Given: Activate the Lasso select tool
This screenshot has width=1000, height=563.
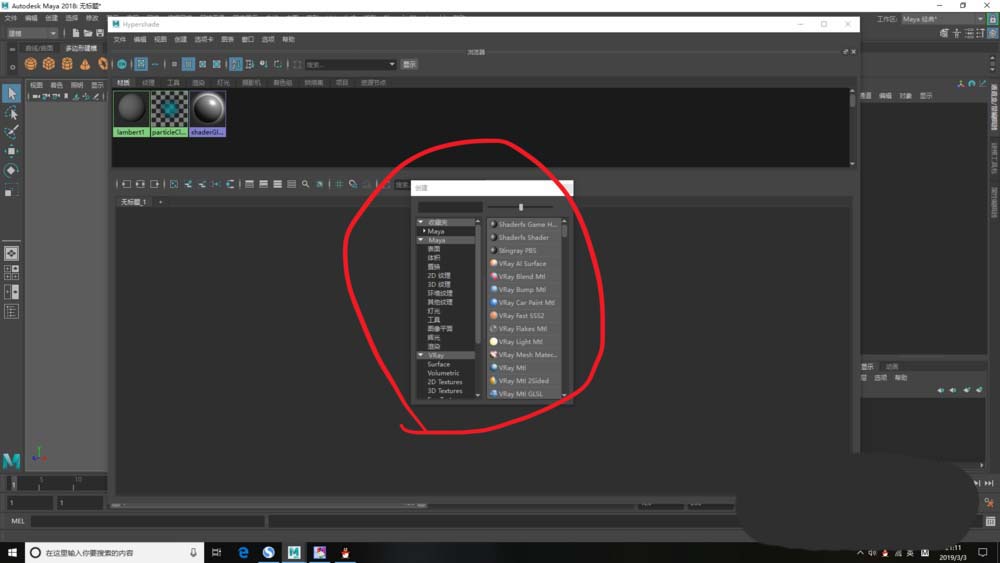Looking at the screenshot, I should click(x=11, y=113).
